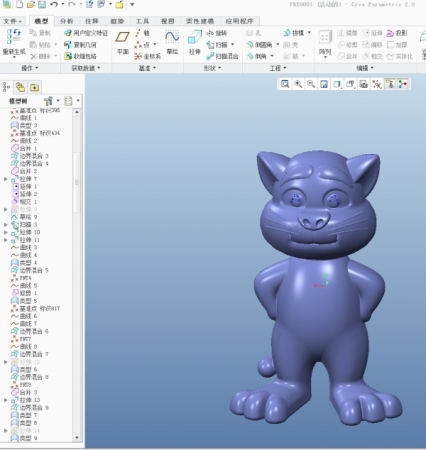Select the 拉伸 (Extrude) tool in ribbon
Screen dimensions: 426x450
[x=195, y=42]
